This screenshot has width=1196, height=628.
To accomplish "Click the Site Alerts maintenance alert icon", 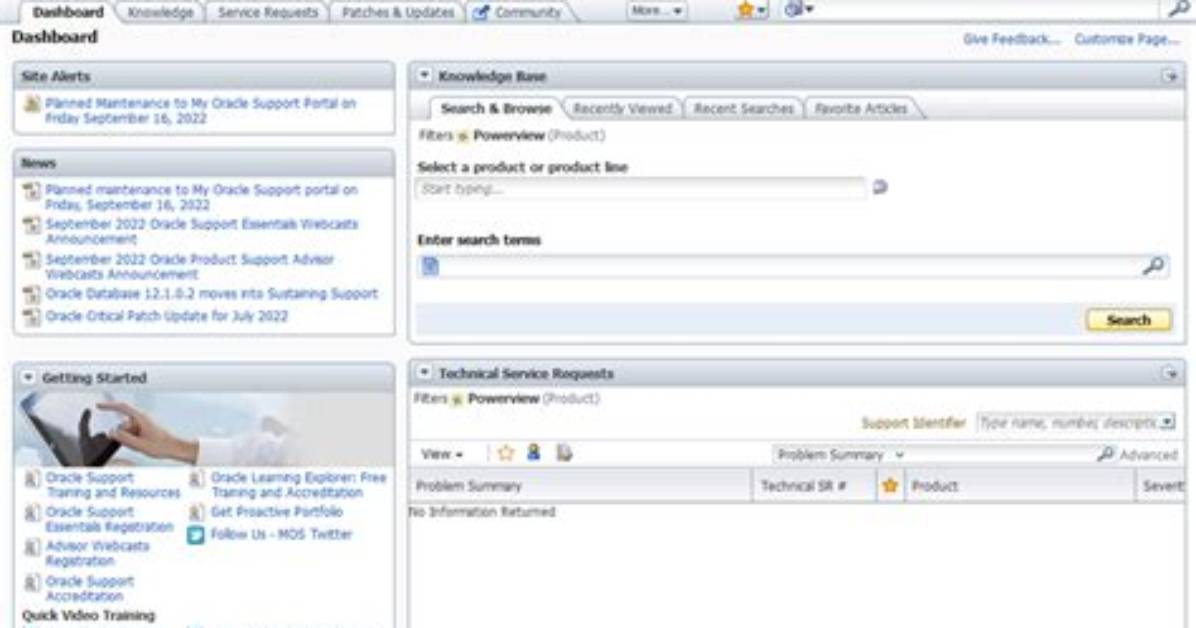I will pos(31,105).
